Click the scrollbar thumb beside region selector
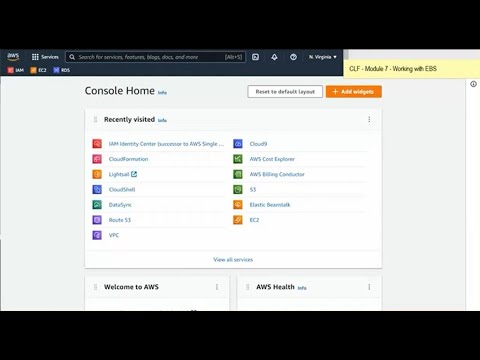Viewport: 480px width, 360px height. (x=346, y=54)
